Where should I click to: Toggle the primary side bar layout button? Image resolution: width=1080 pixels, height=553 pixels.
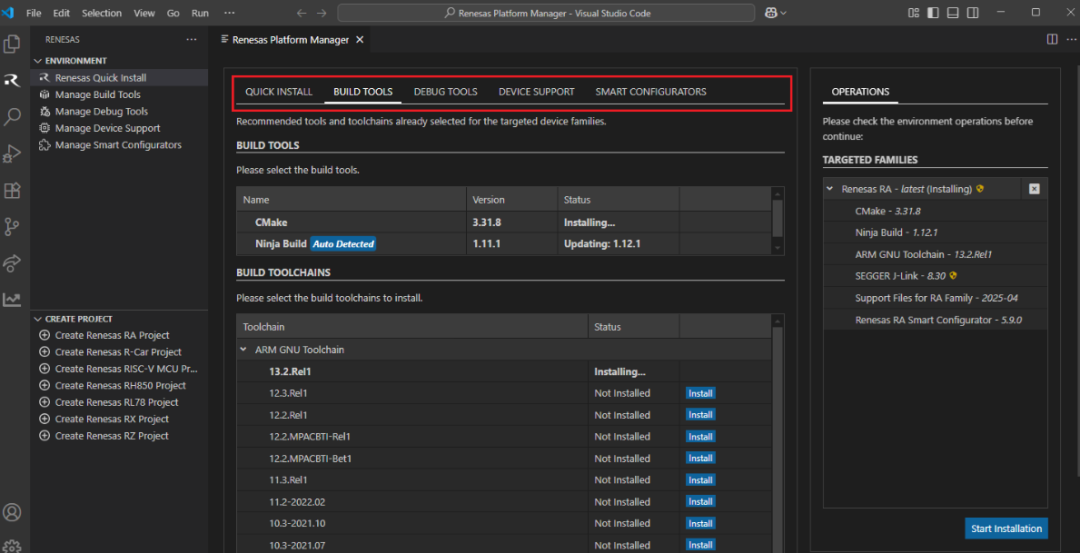coord(931,13)
